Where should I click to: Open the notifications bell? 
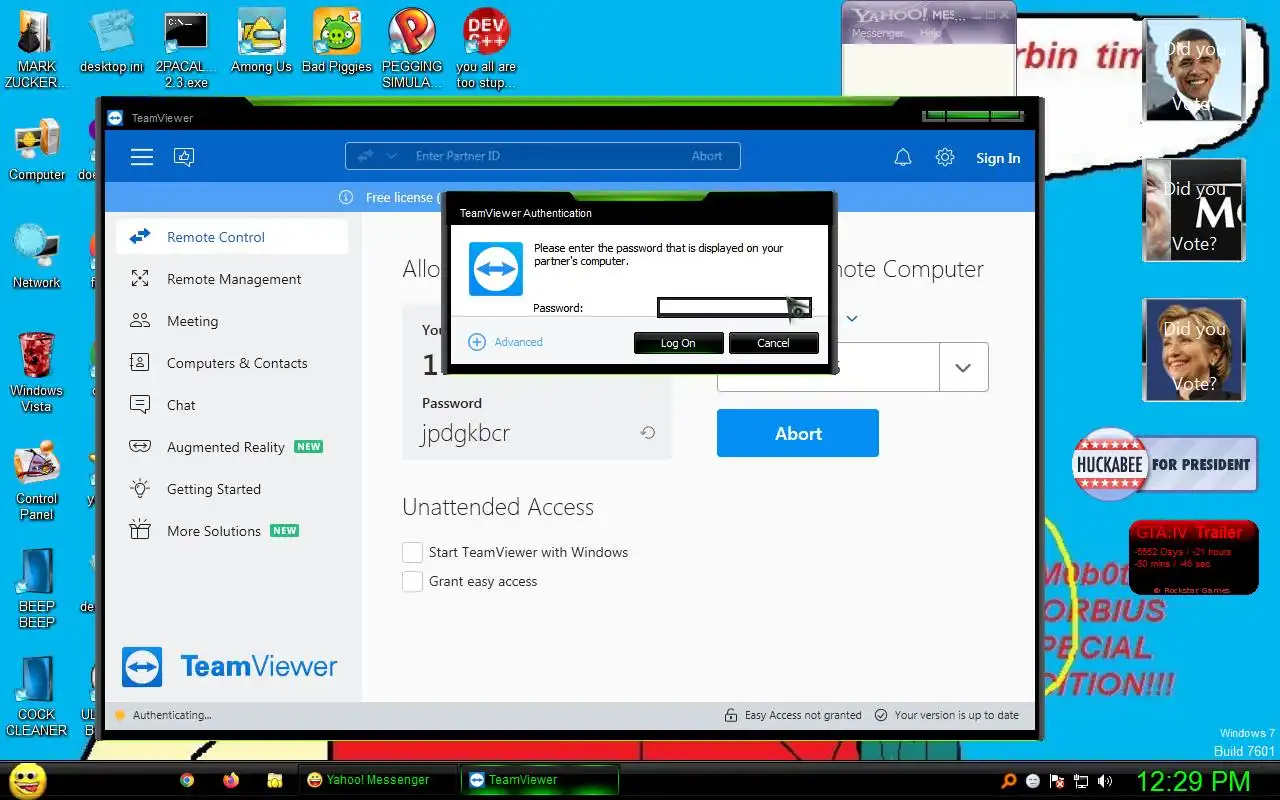click(903, 157)
